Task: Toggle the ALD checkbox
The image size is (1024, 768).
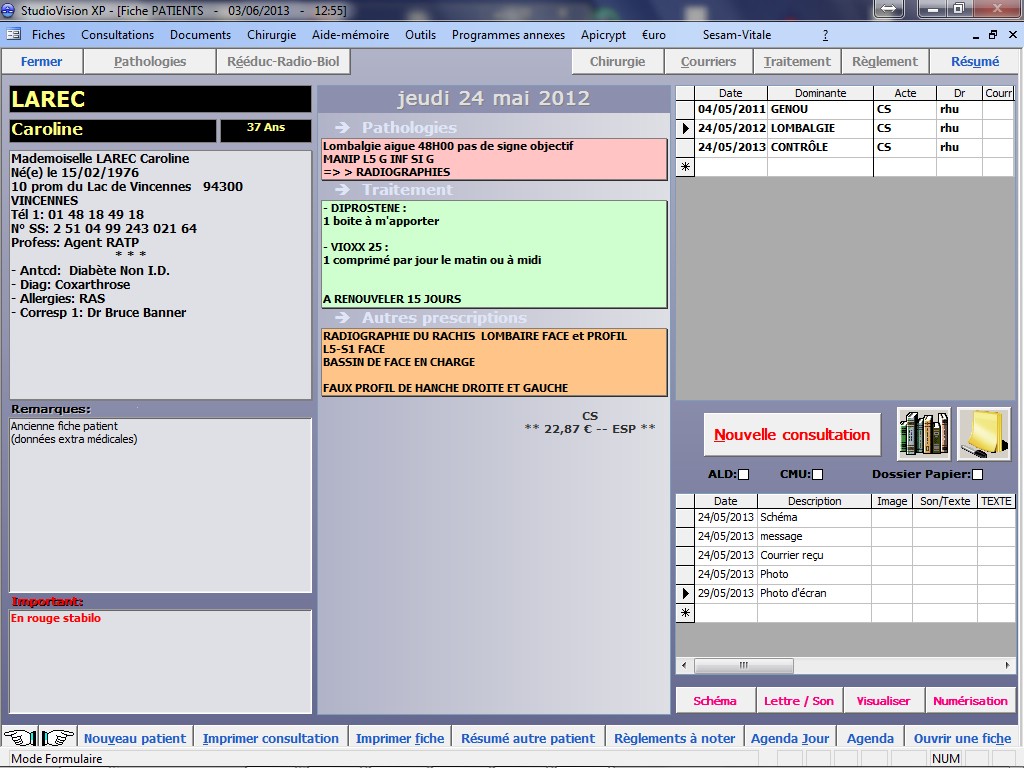Action: 743,474
